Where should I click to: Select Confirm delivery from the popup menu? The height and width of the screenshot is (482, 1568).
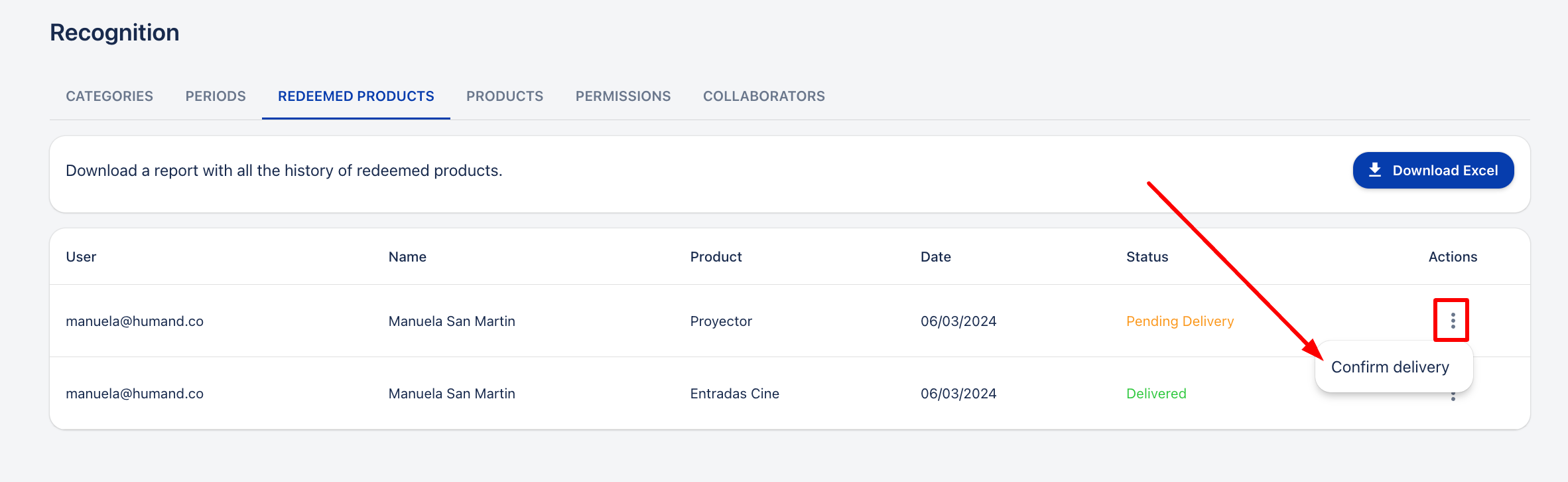point(1390,367)
